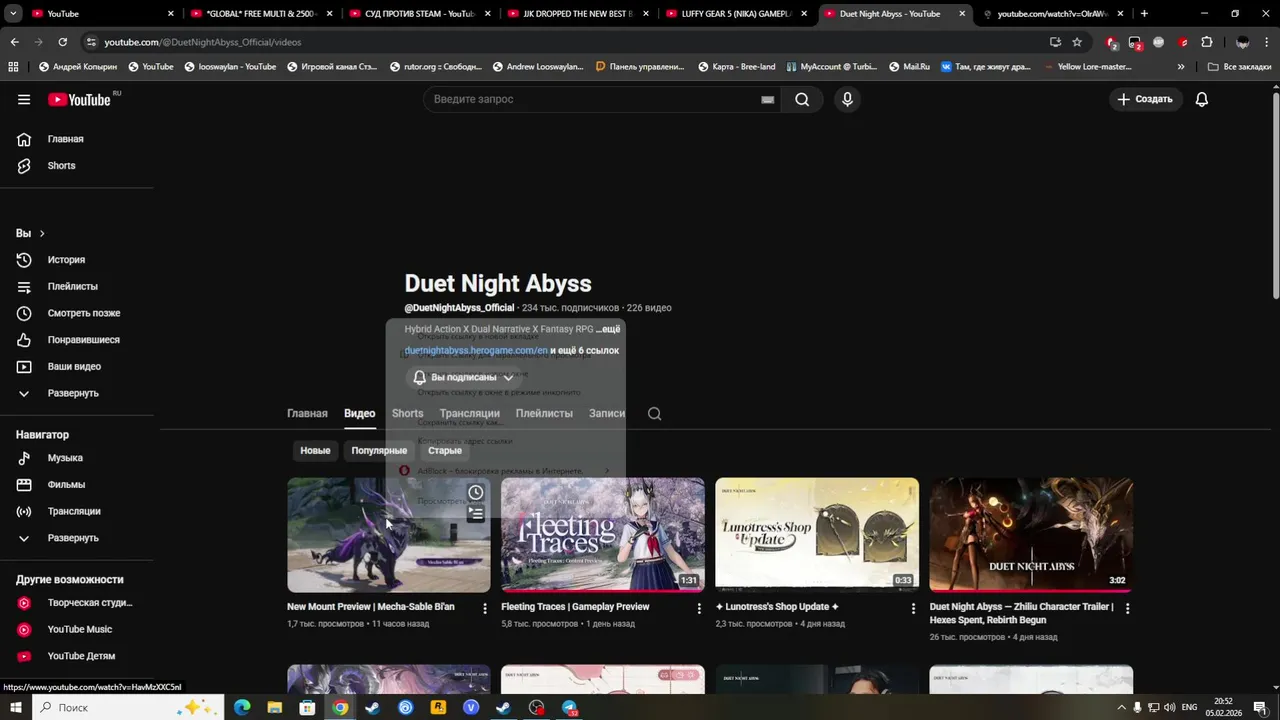This screenshot has height=720, width=1280.
Task: Click the Создать button
Action: [1145, 99]
